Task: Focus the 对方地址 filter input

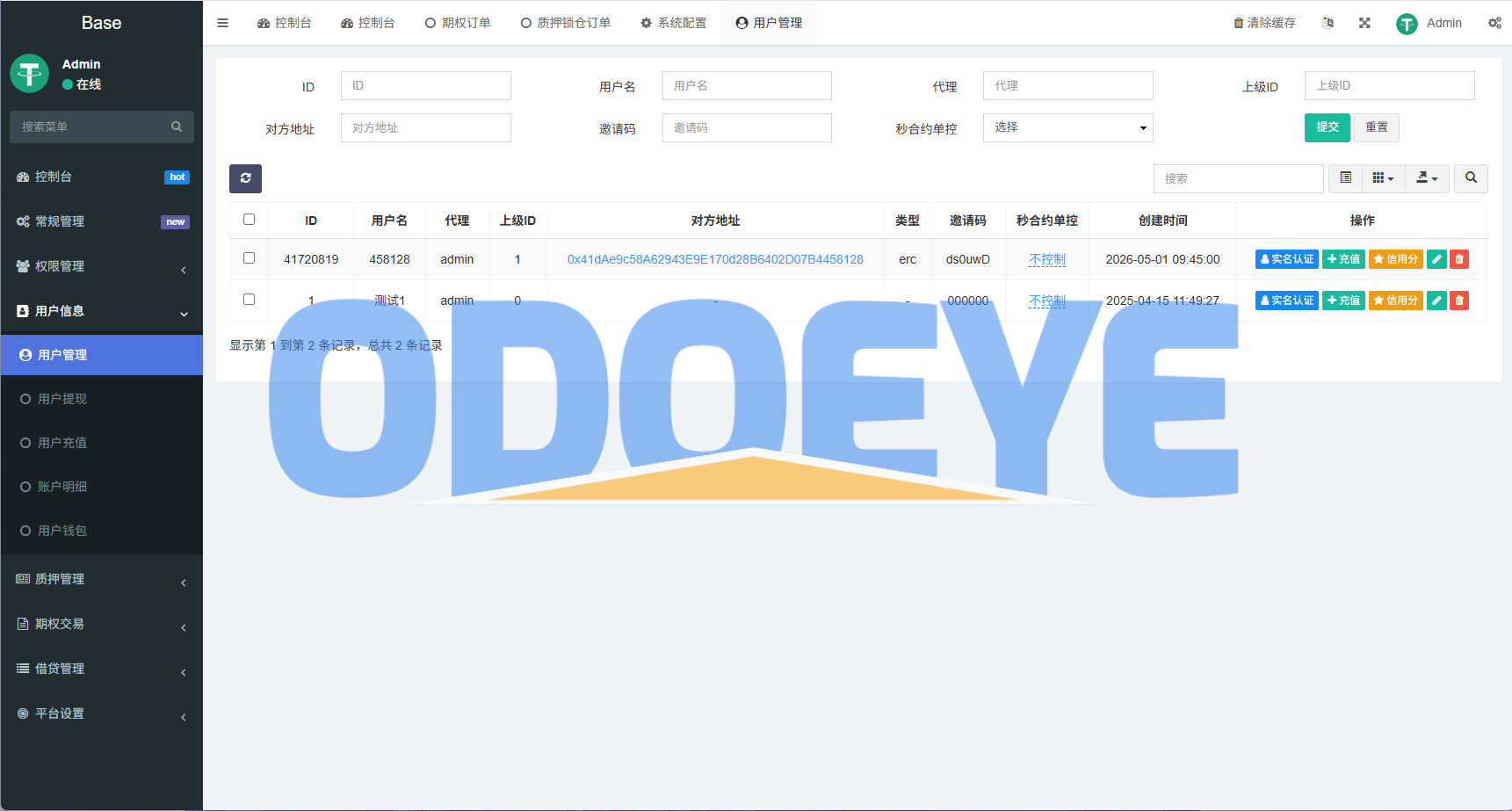Action: click(x=426, y=127)
